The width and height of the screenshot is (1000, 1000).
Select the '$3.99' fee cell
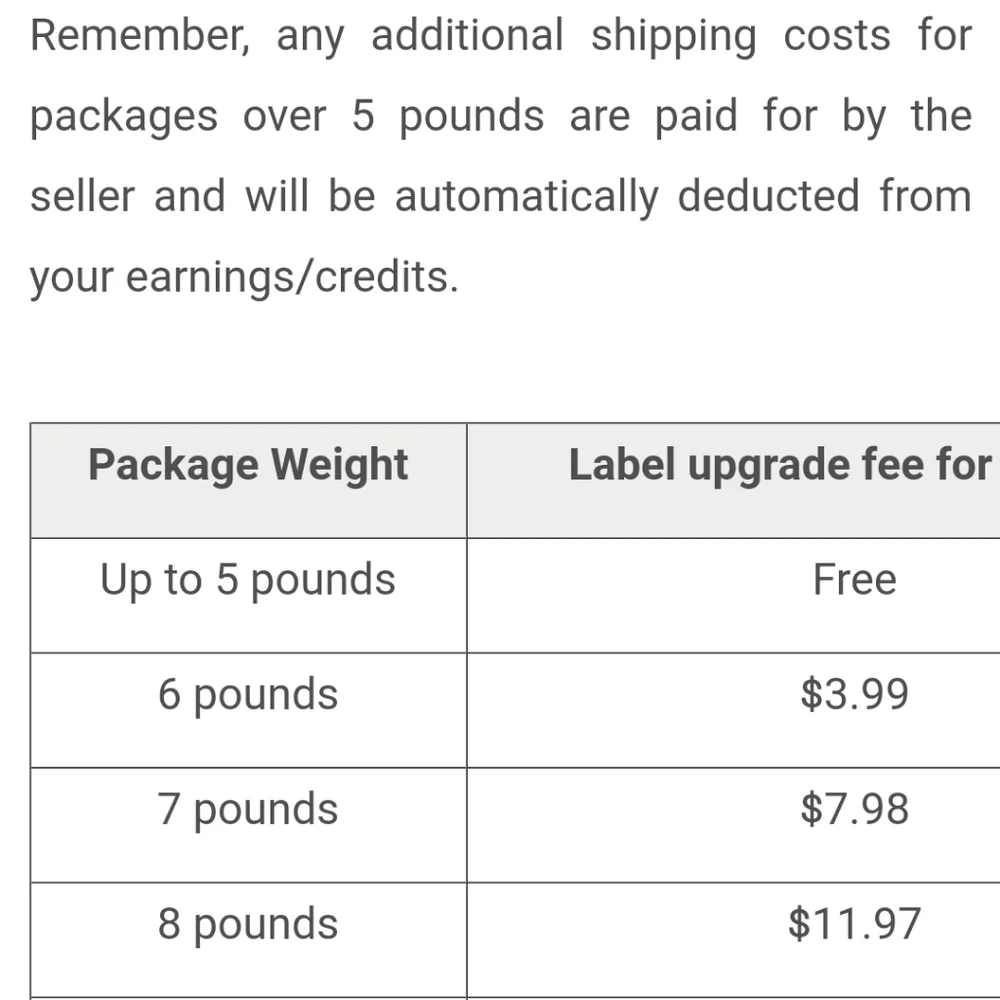[733, 710]
